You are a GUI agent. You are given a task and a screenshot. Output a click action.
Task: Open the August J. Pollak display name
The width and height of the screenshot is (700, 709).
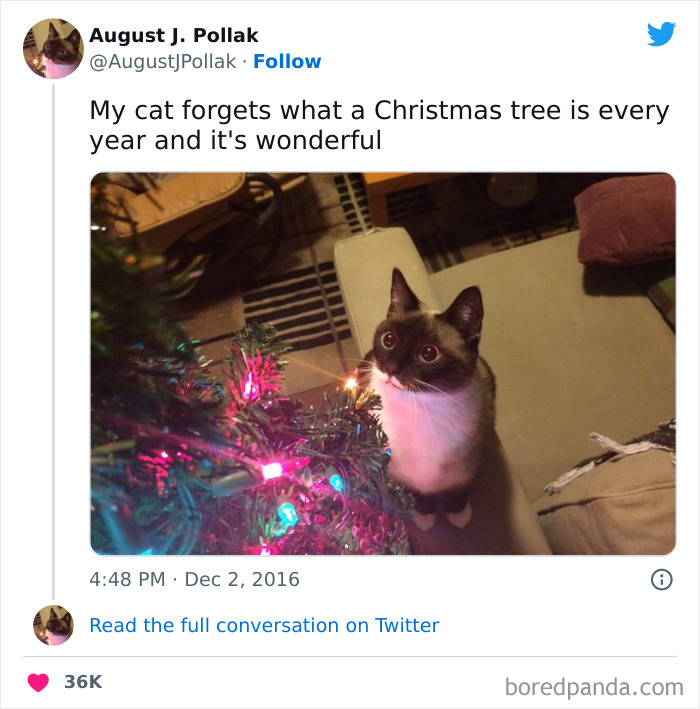(174, 35)
